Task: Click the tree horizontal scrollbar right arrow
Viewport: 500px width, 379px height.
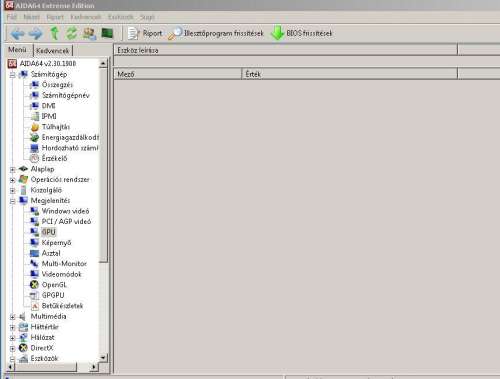Action: tap(94, 367)
